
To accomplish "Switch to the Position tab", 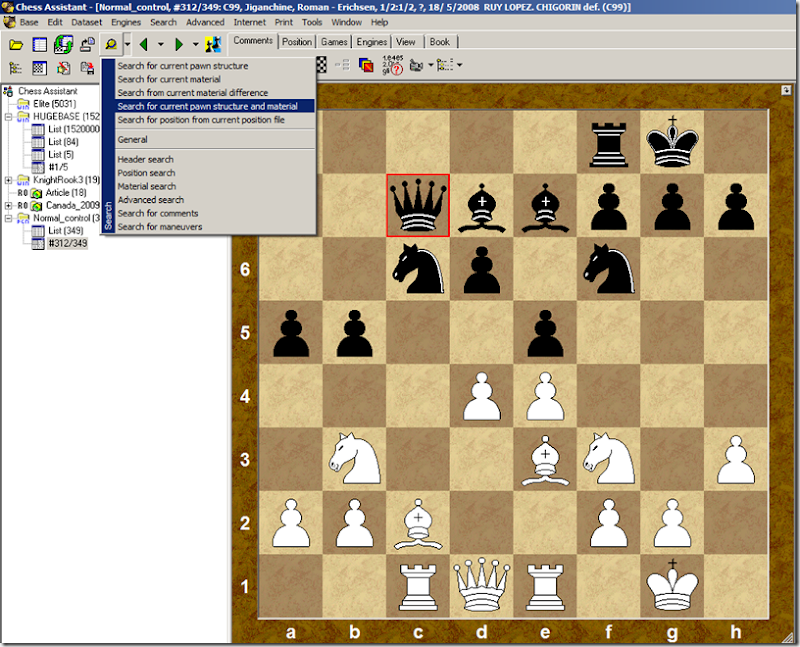I will pyautogui.click(x=297, y=42).
